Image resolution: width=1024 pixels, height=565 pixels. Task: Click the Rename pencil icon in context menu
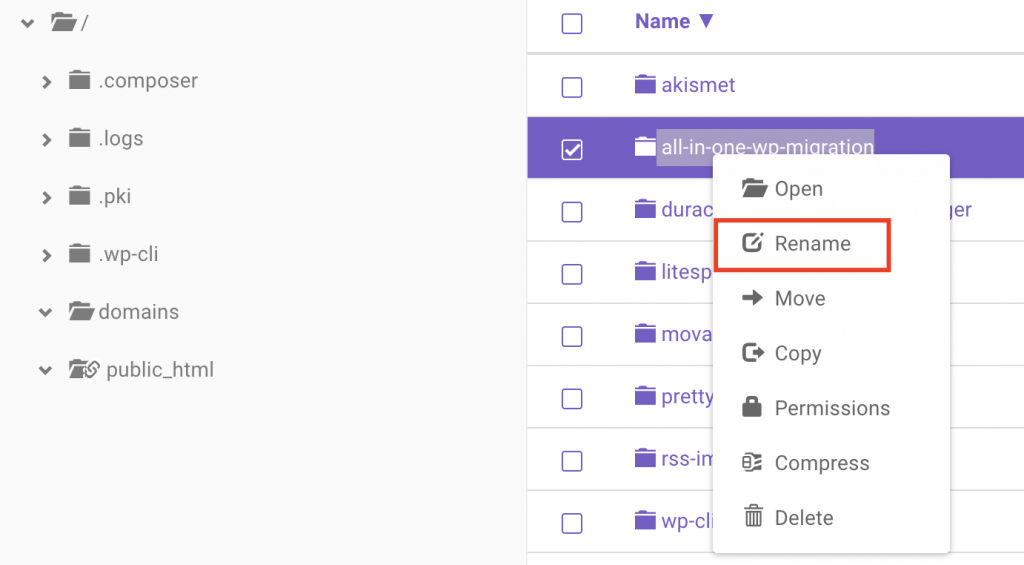click(x=753, y=243)
